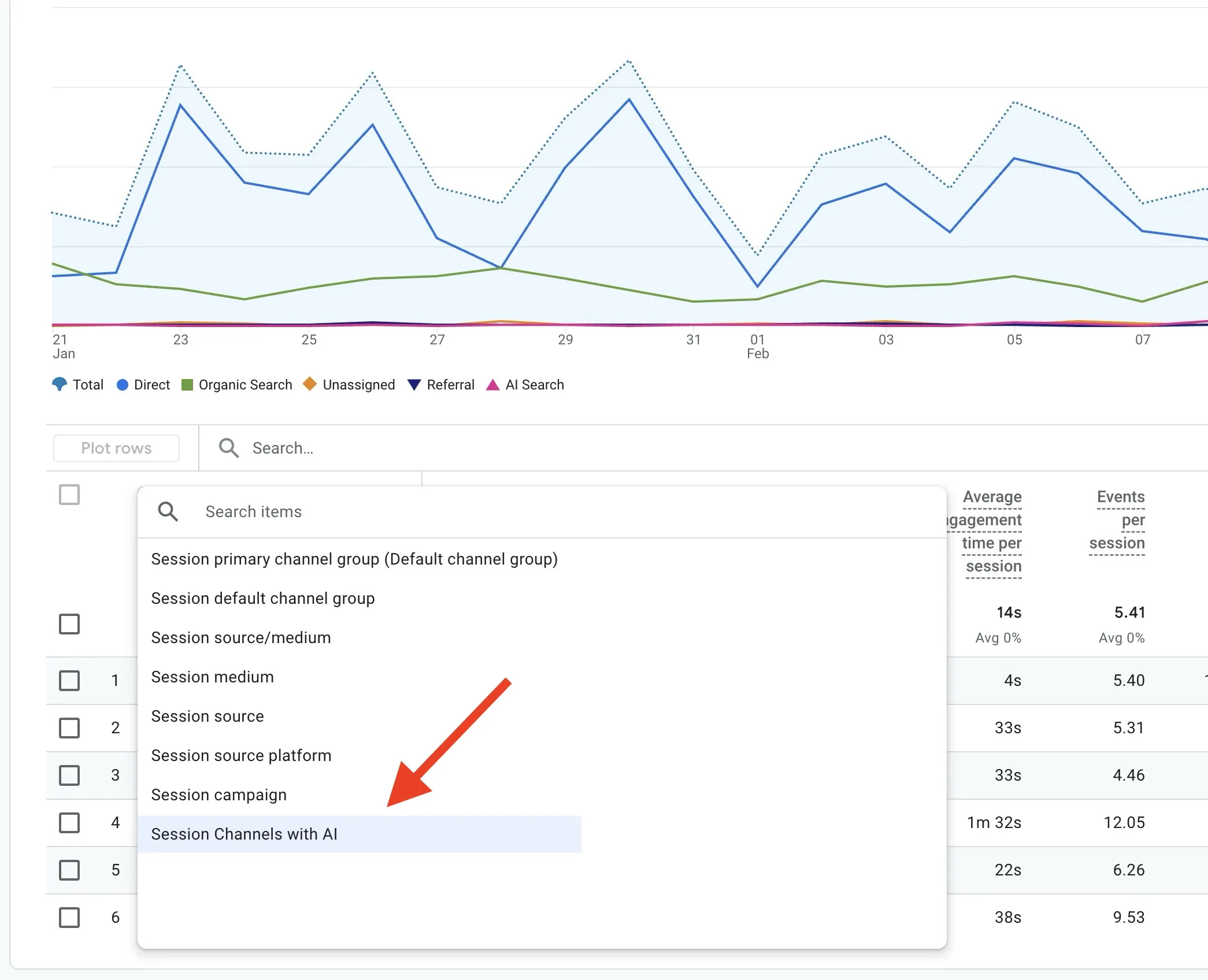Toggle the AI Search legend label
The height and width of the screenshot is (980, 1208).
(x=535, y=385)
